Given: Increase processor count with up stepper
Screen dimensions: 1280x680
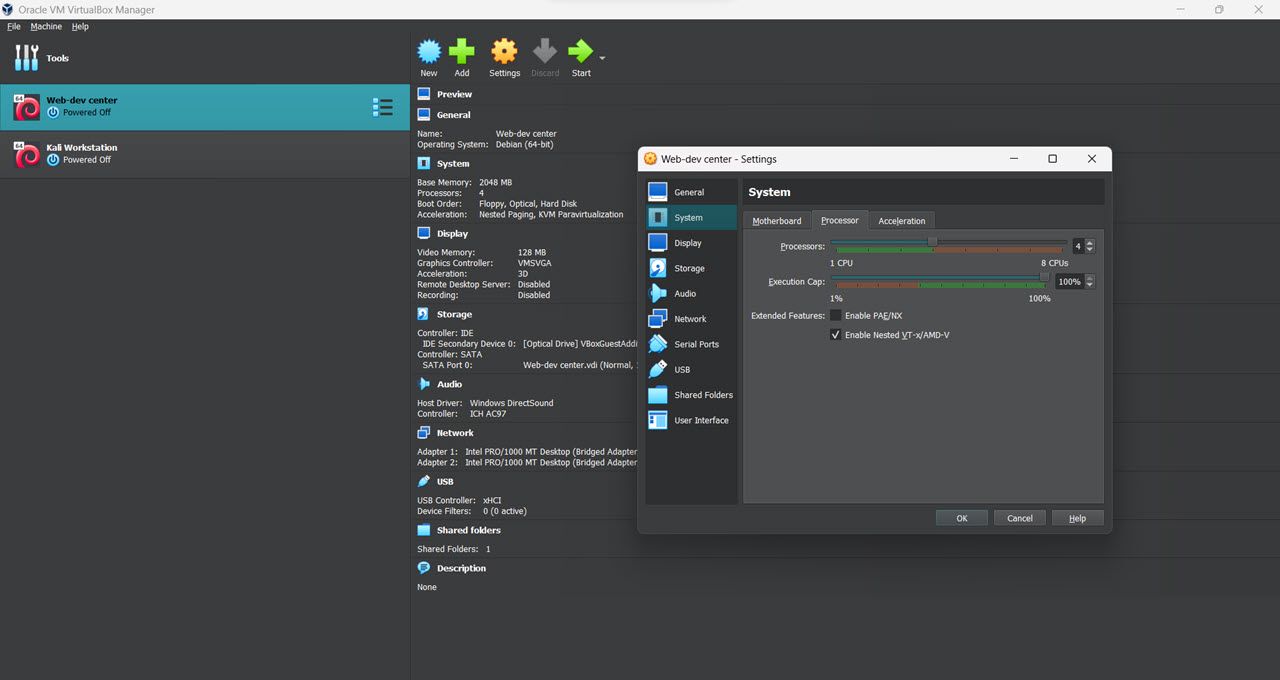Looking at the screenshot, I should tap(1089, 242).
